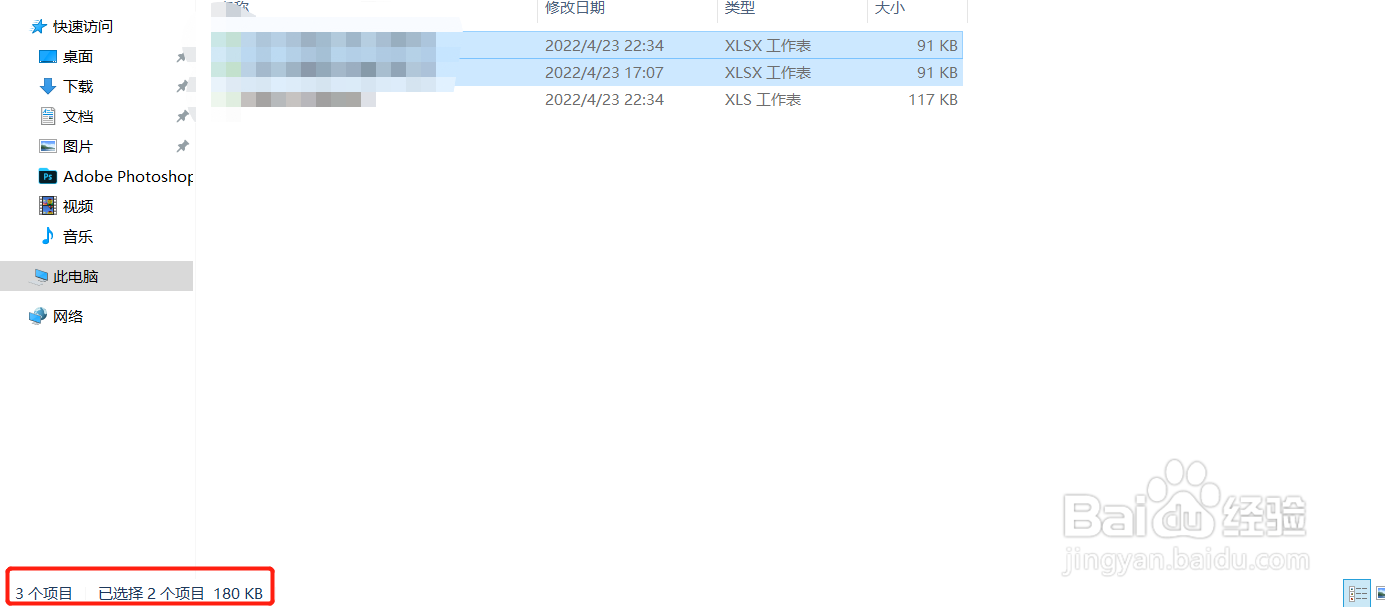The width and height of the screenshot is (1385, 607).
Task: Select the XLS file dated 22:34
Action: point(586,100)
